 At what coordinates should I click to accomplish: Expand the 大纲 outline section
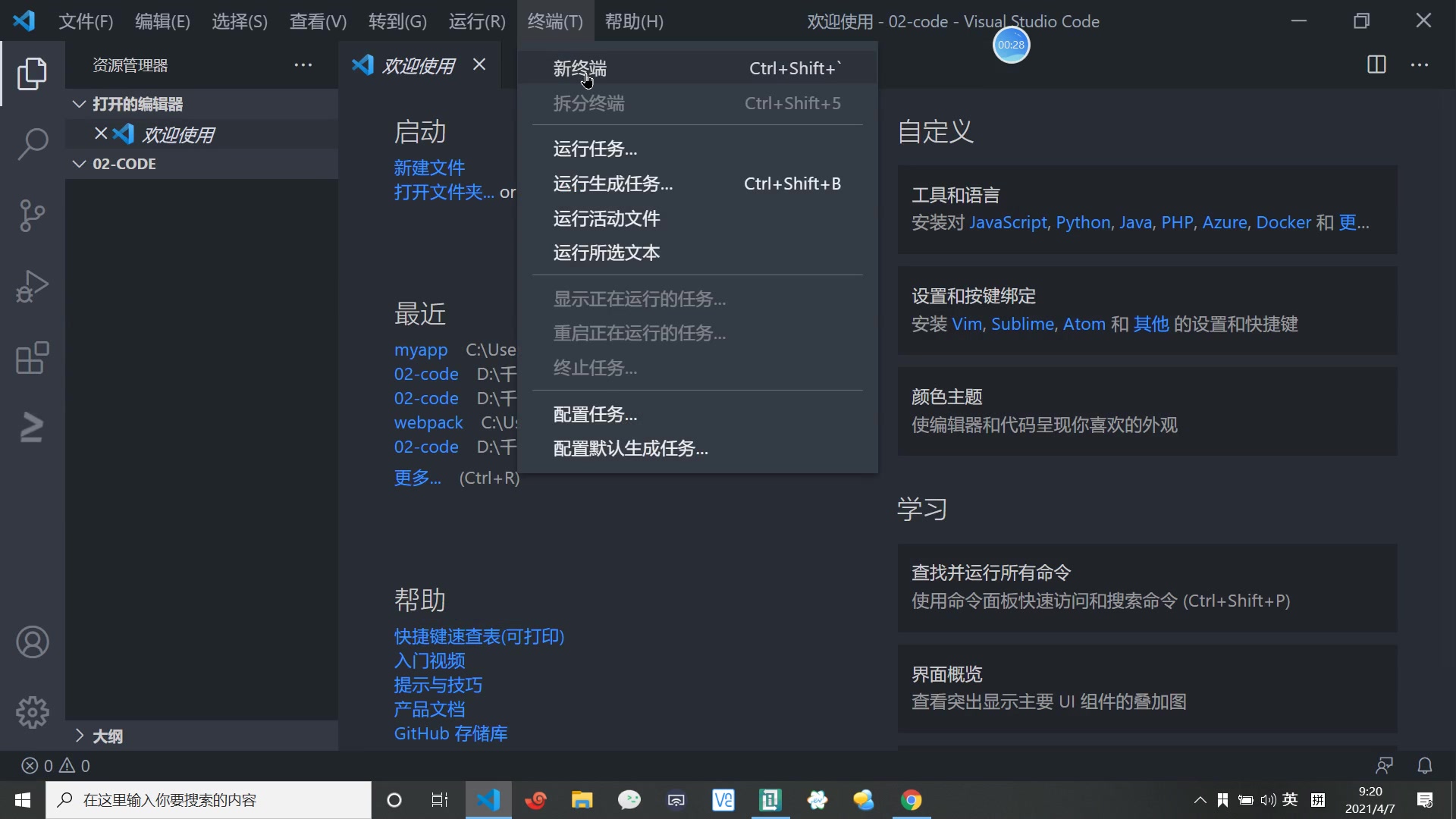click(201, 736)
